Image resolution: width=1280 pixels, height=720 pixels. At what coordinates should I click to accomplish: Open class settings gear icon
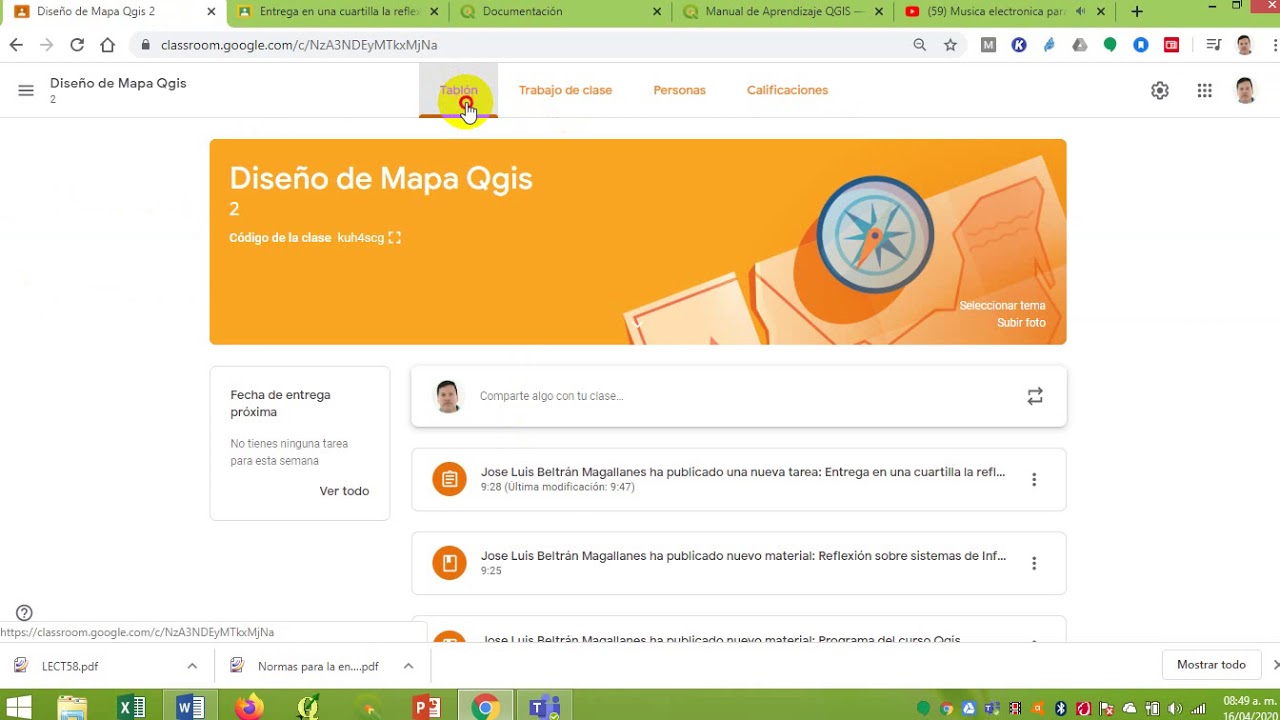(1160, 91)
